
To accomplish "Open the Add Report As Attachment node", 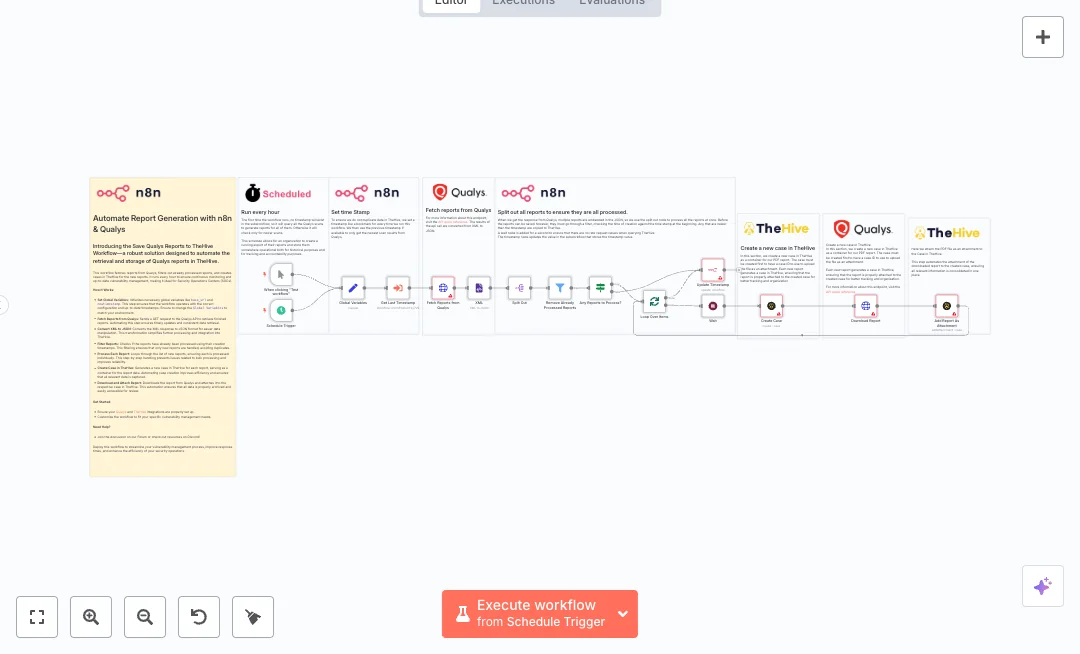I will coord(946,306).
